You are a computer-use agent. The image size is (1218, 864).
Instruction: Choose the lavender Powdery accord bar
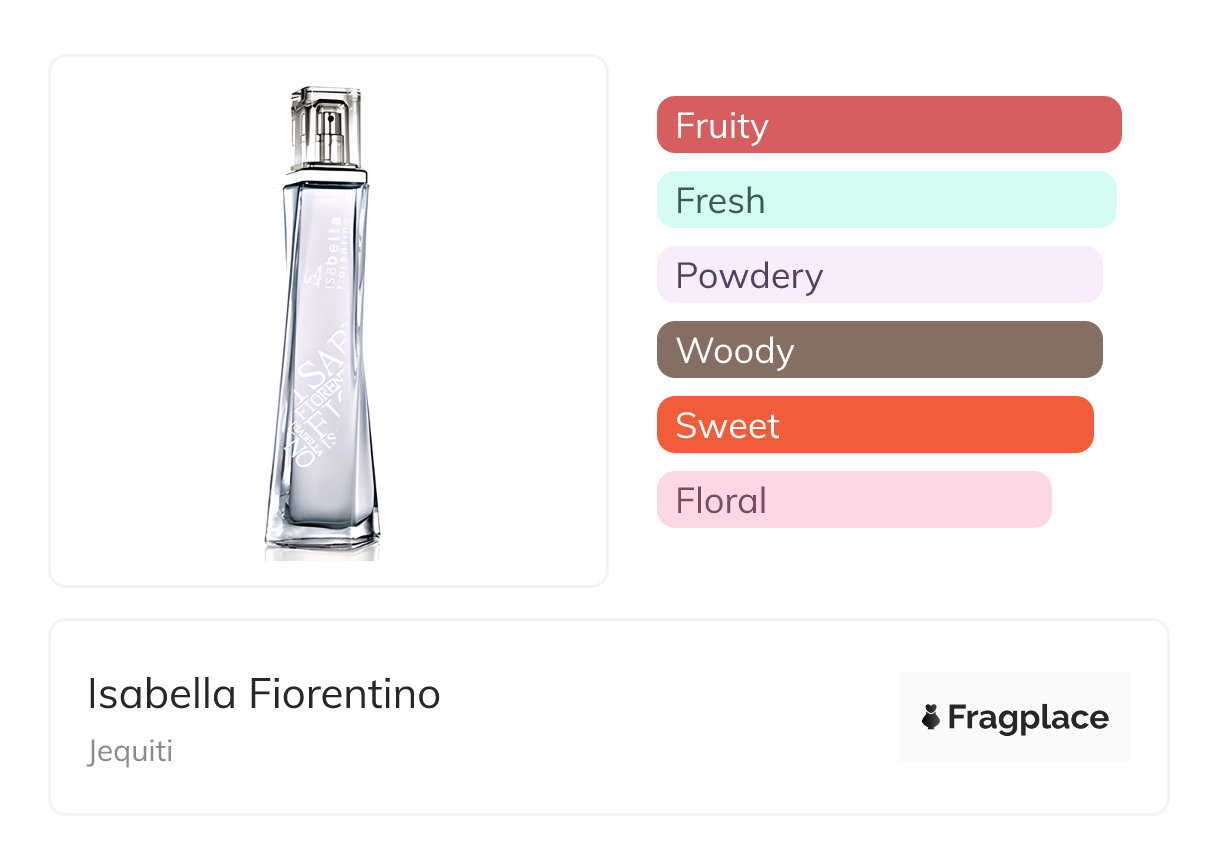pyautogui.click(x=879, y=275)
